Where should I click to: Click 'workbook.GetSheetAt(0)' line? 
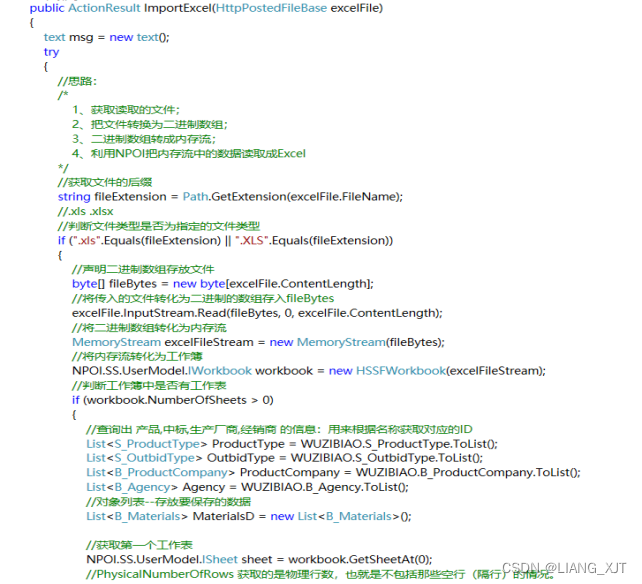pyautogui.click(x=259, y=560)
